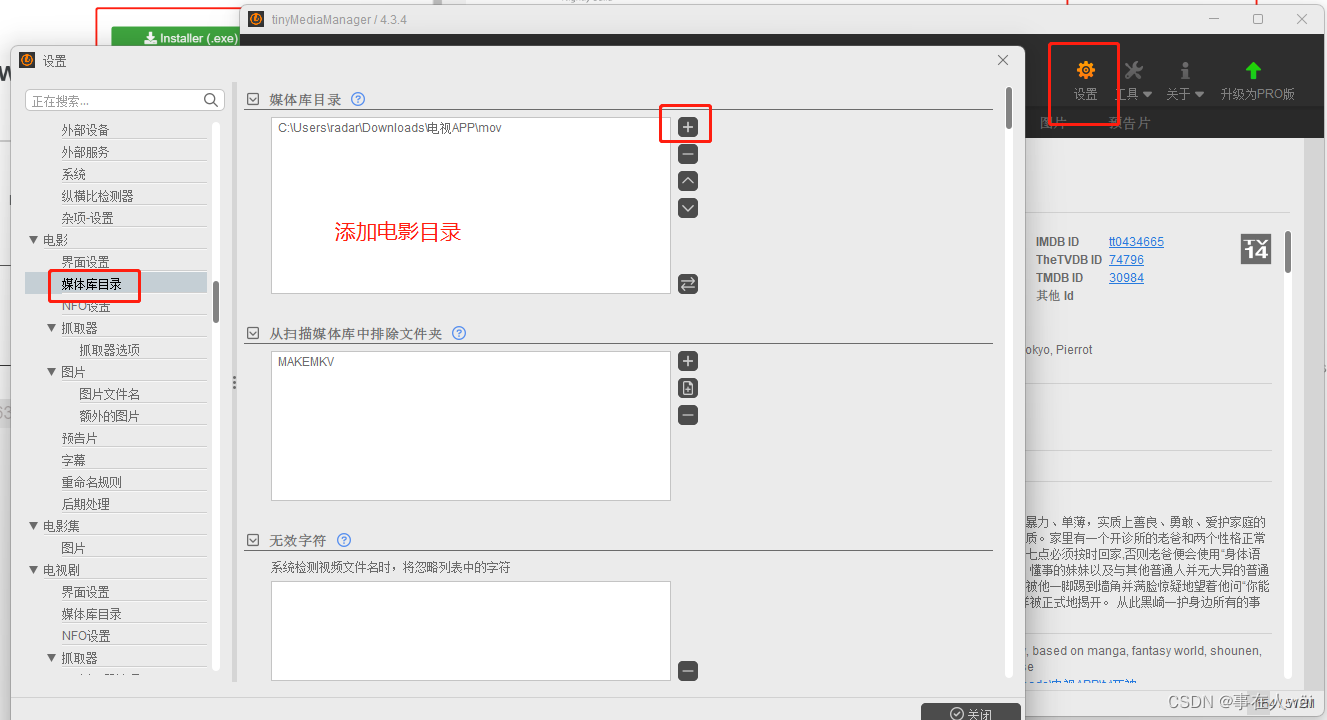The width and height of the screenshot is (1327, 720).
Task: Click the file-add icon beside the MAKEMKV list
Action: [687, 388]
